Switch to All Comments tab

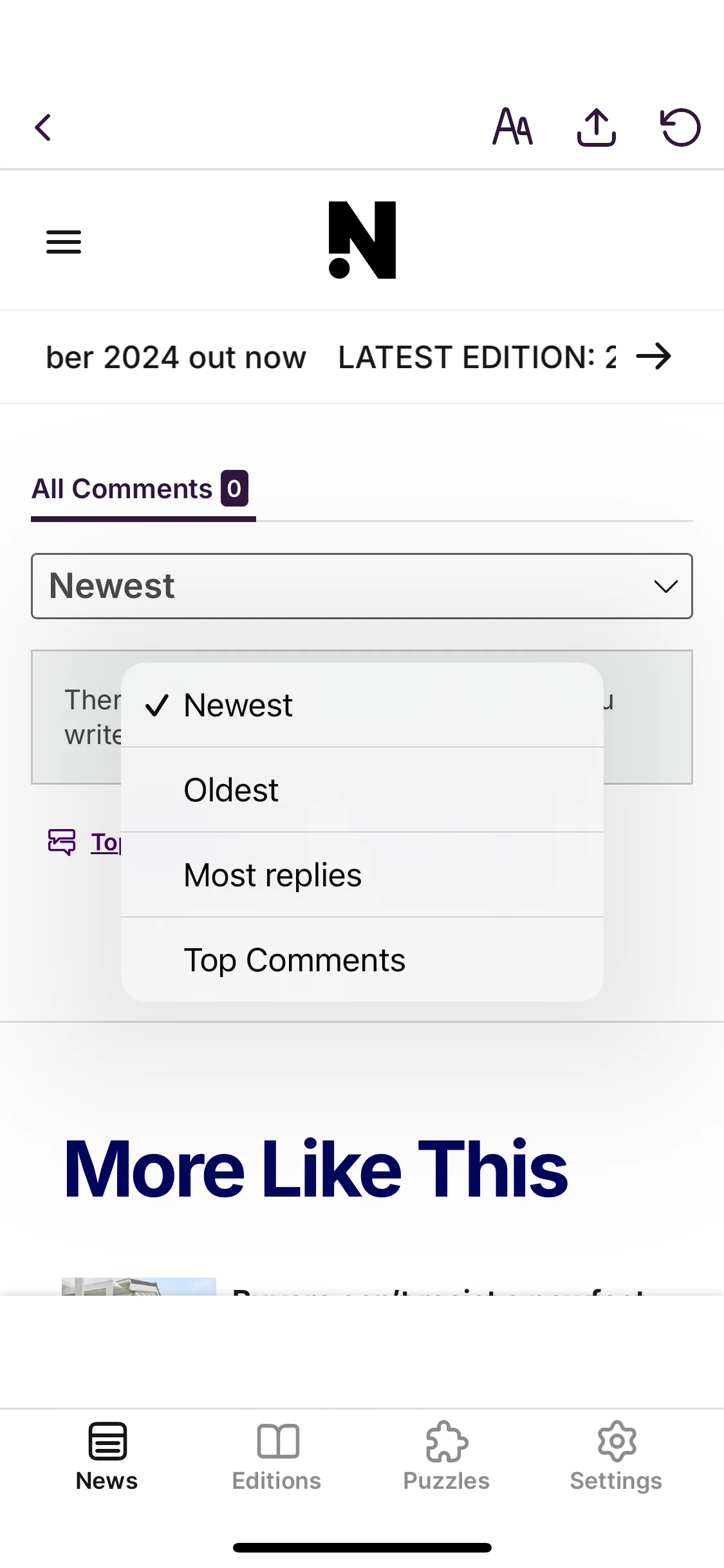point(140,489)
